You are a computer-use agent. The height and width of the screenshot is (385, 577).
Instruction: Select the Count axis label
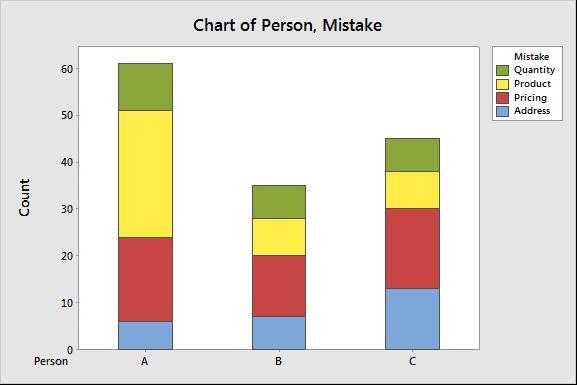(24, 198)
